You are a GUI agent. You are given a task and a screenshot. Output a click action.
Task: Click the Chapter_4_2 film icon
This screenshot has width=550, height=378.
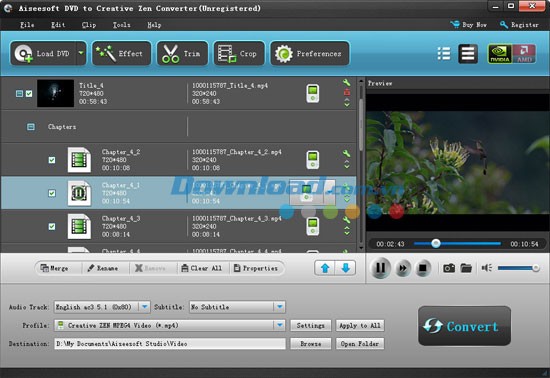(79, 160)
